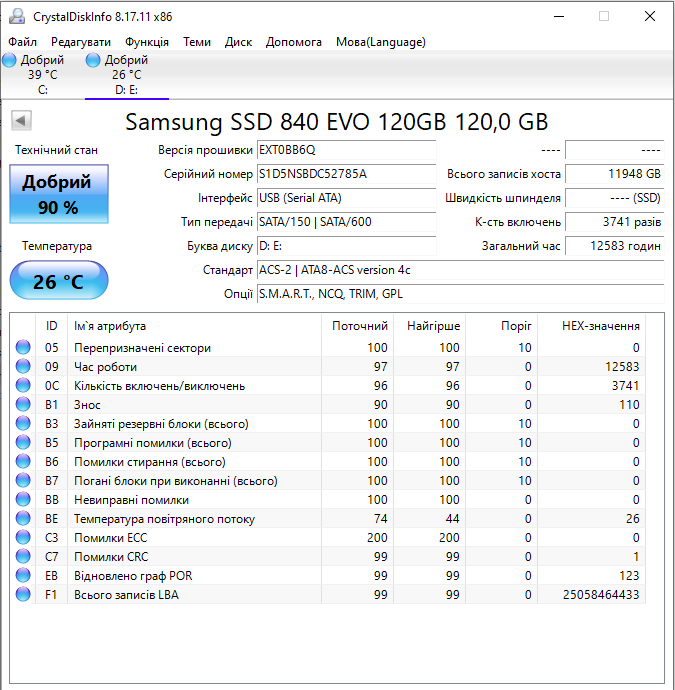Viewport: 675px width, 690px height.
Task: Click the total host writes value 11948 GB
Action: tap(614, 174)
